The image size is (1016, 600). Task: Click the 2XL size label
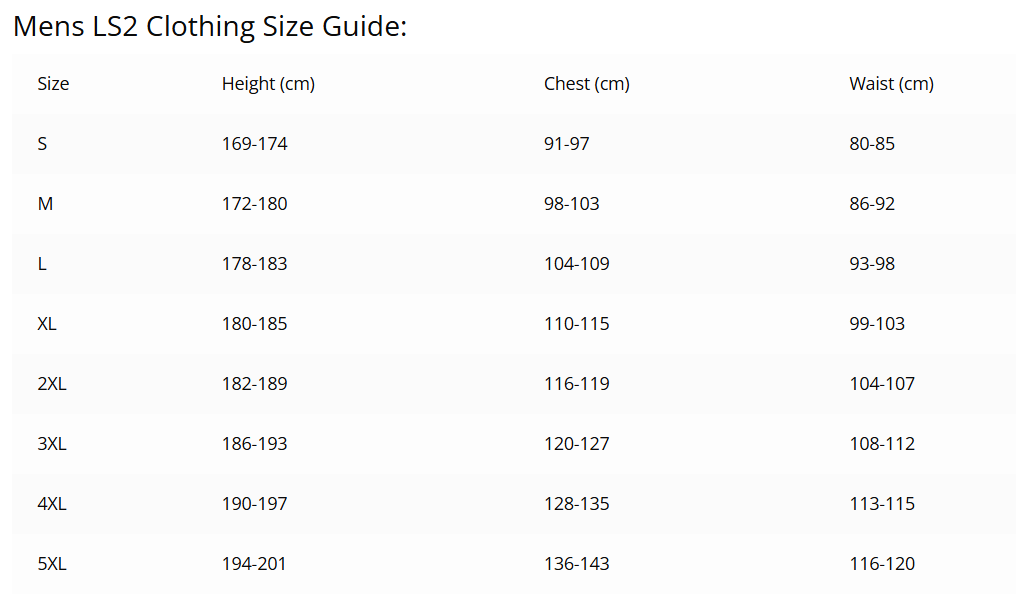point(52,384)
